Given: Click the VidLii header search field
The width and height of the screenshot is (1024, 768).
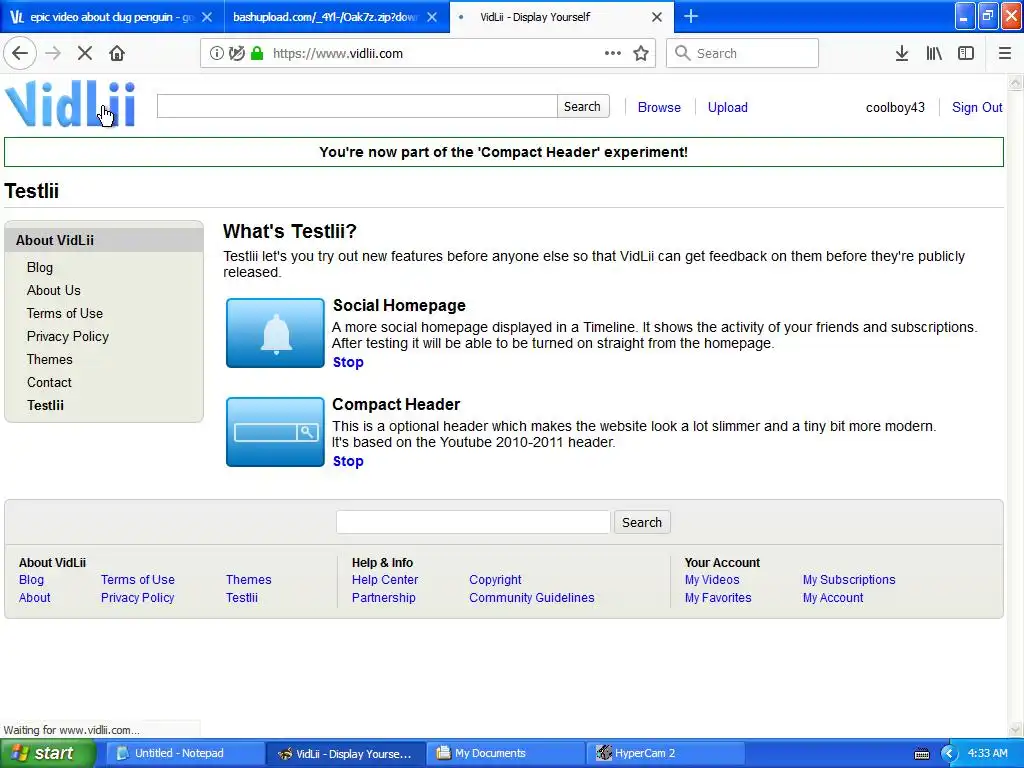Looking at the screenshot, I should click(x=357, y=106).
